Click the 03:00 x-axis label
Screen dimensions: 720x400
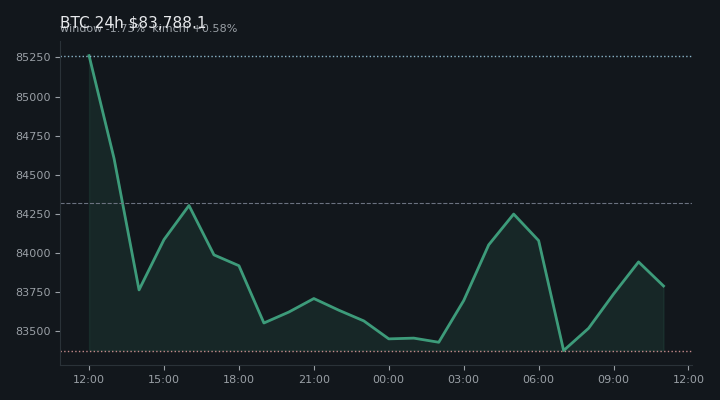point(463,379)
